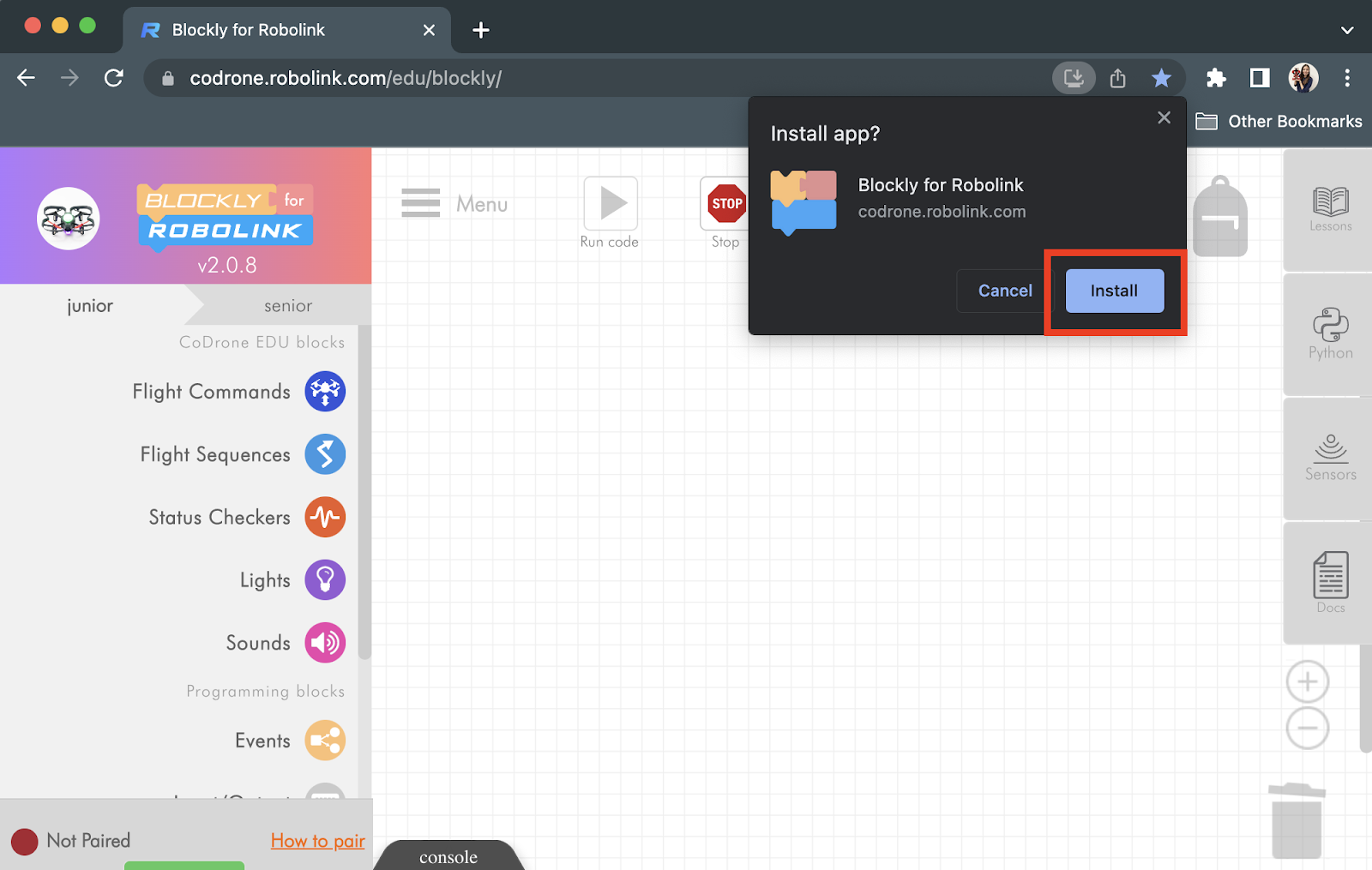Image resolution: width=1372 pixels, height=870 pixels.
Task: Open the Sounds block category
Action: click(x=286, y=643)
